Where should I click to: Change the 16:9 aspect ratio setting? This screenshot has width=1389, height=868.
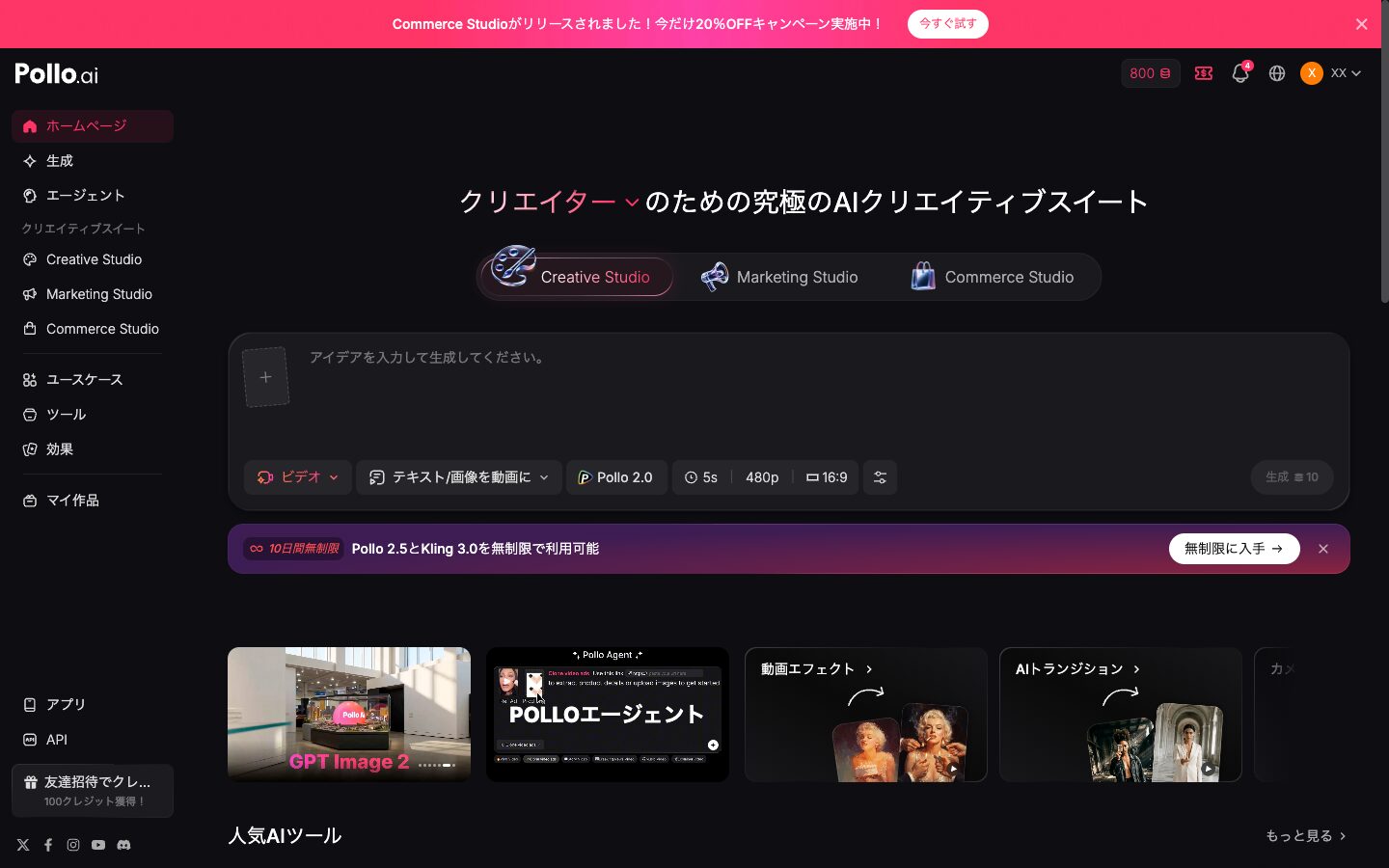[x=827, y=477]
